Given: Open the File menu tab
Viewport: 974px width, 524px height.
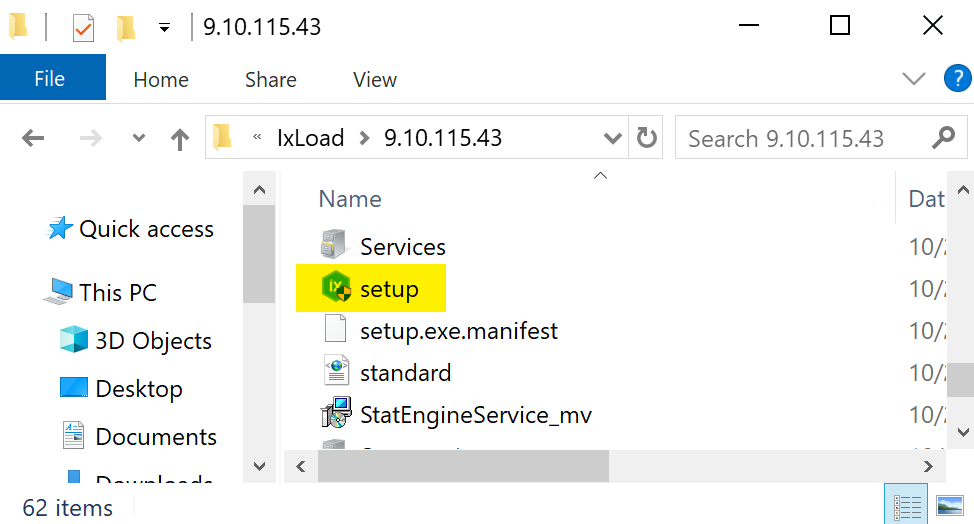Looking at the screenshot, I should [x=50, y=79].
